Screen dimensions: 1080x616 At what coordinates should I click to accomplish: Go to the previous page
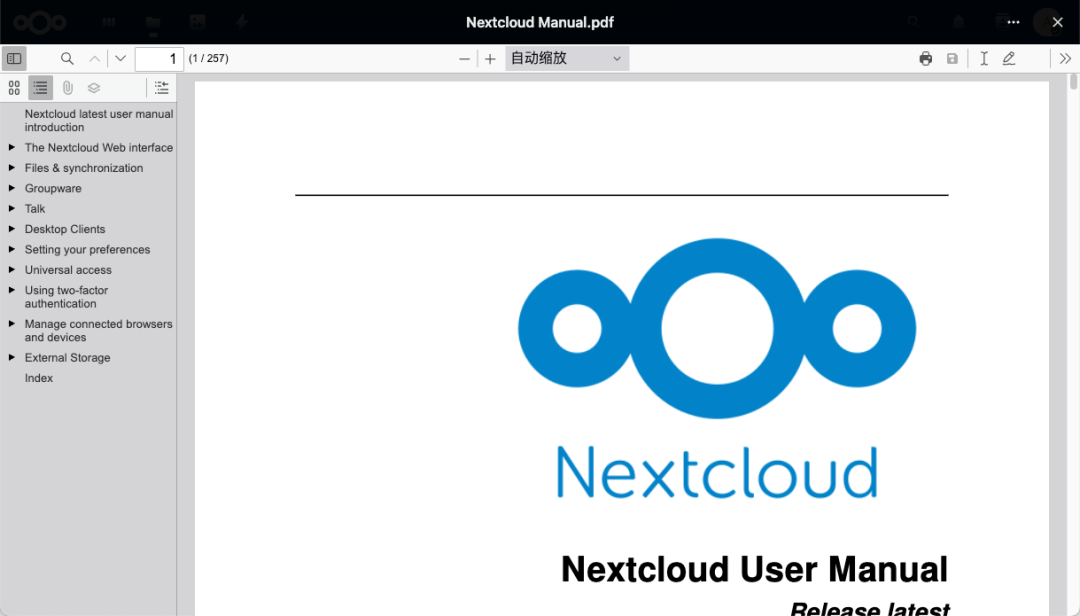pyautogui.click(x=93, y=58)
